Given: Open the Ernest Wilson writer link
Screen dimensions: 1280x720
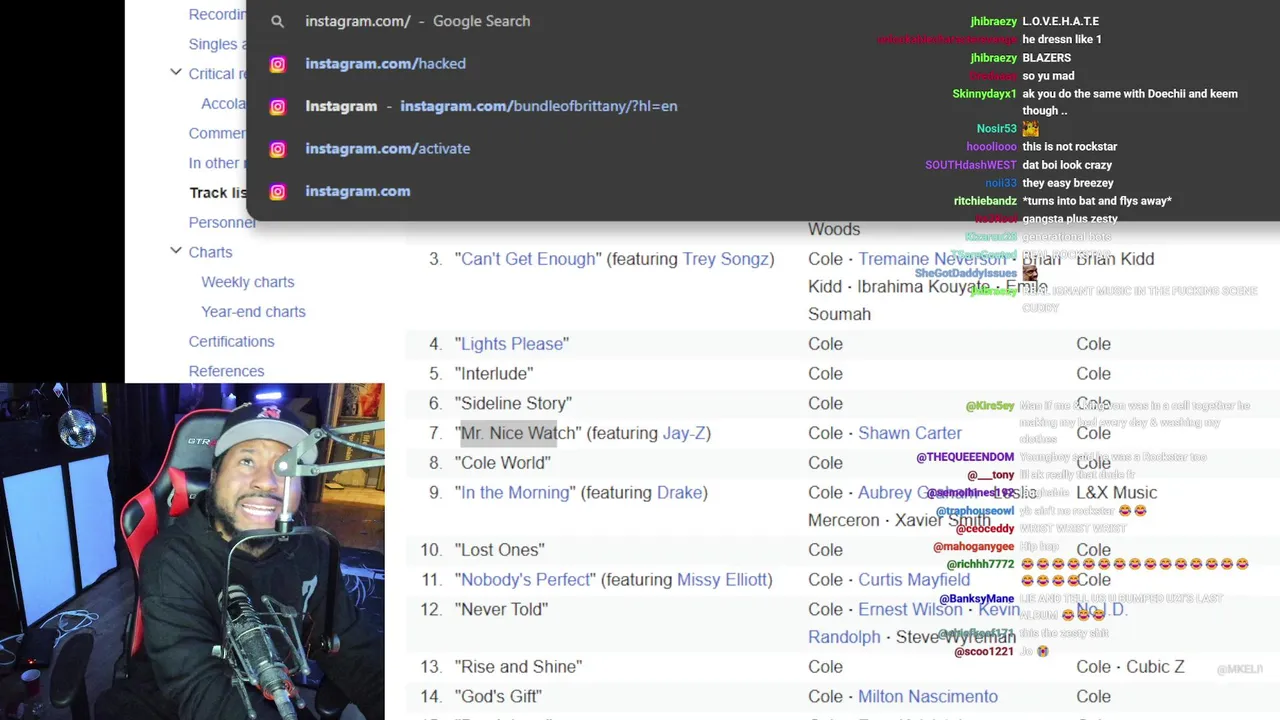Looking at the screenshot, I should click(910, 609).
